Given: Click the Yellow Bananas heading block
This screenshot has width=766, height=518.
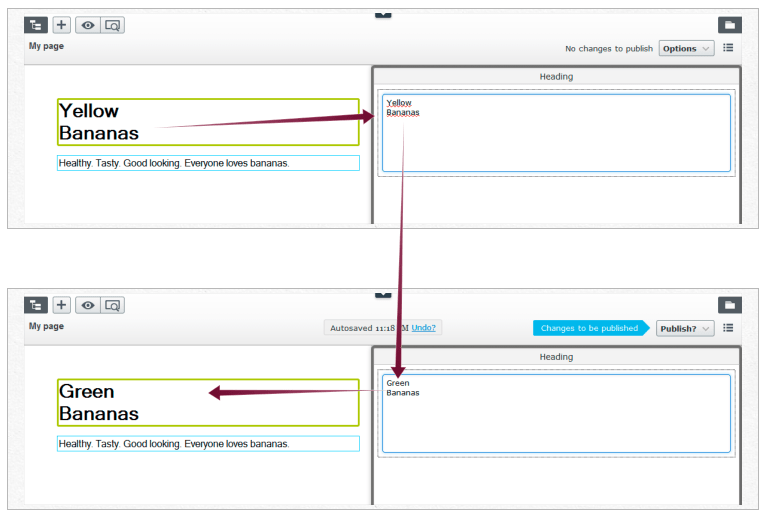Looking at the screenshot, I should [x=208, y=122].
